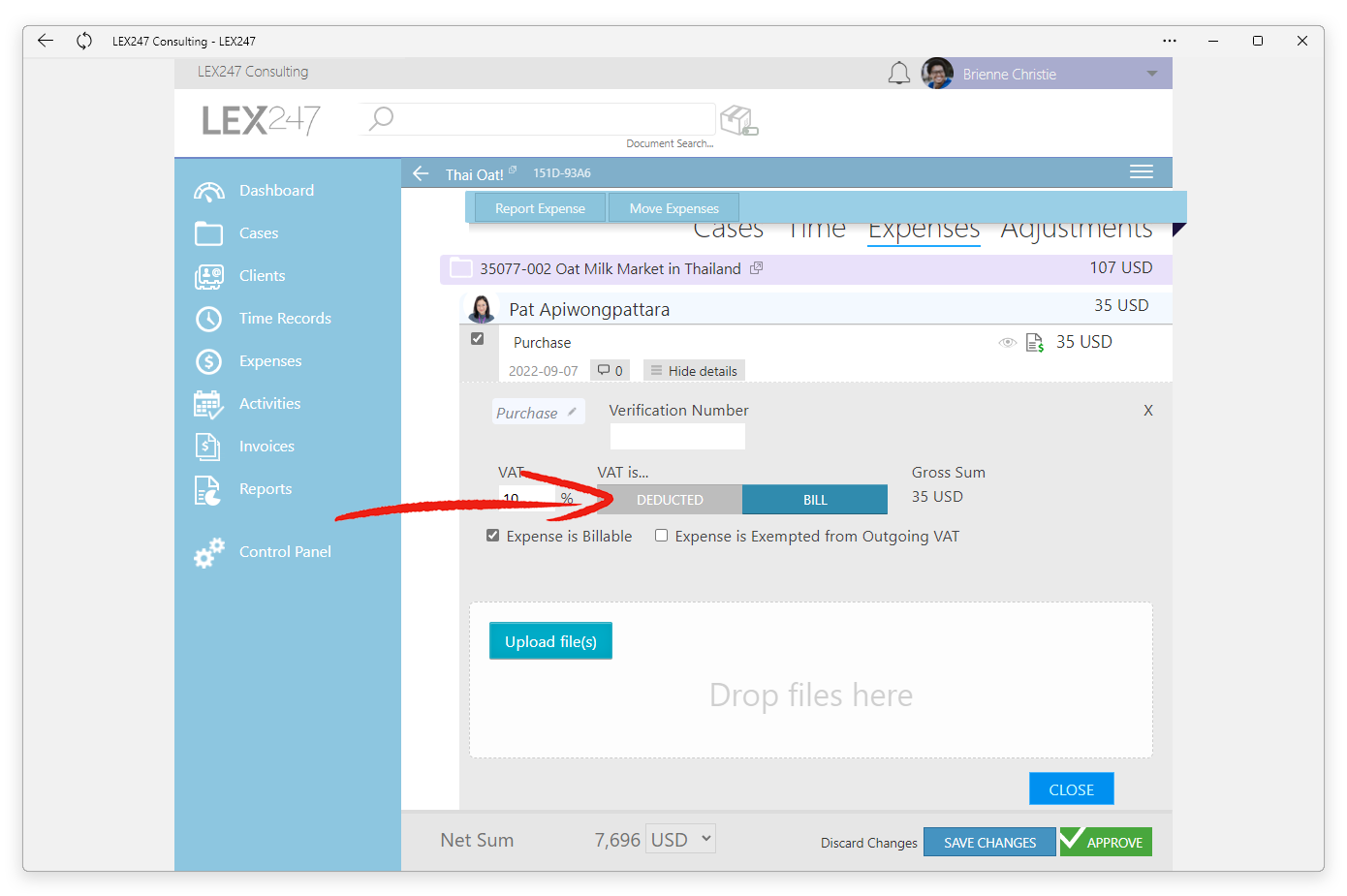Switch to the Adjustments tab

[x=1076, y=230]
